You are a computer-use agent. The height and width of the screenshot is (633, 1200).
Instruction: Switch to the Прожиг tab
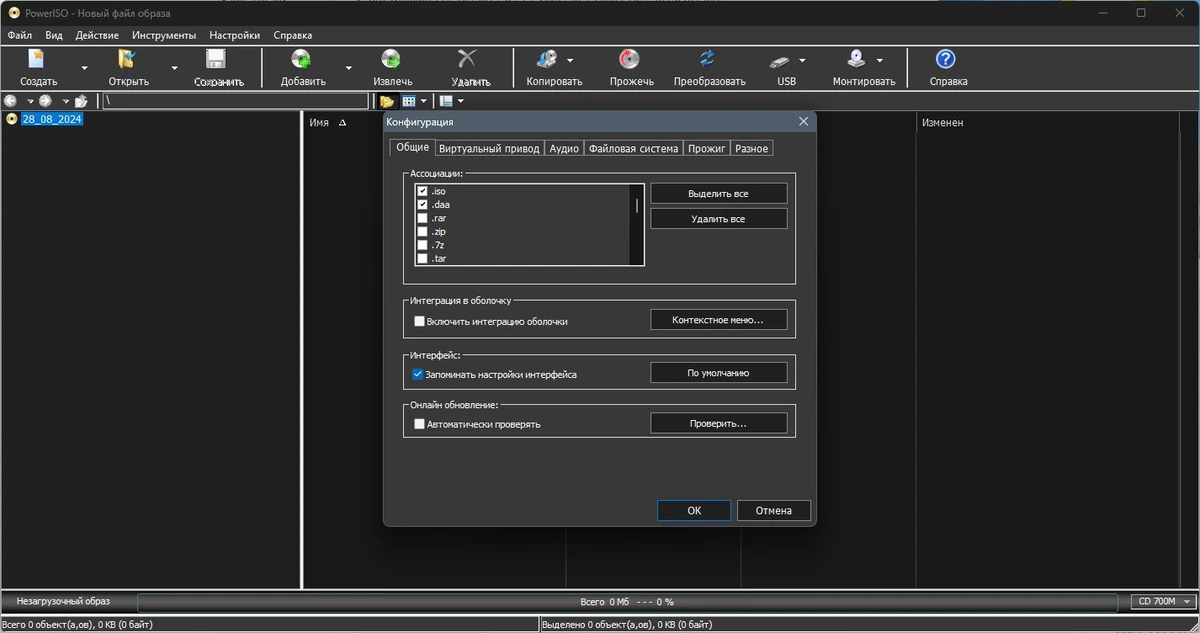tap(706, 148)
